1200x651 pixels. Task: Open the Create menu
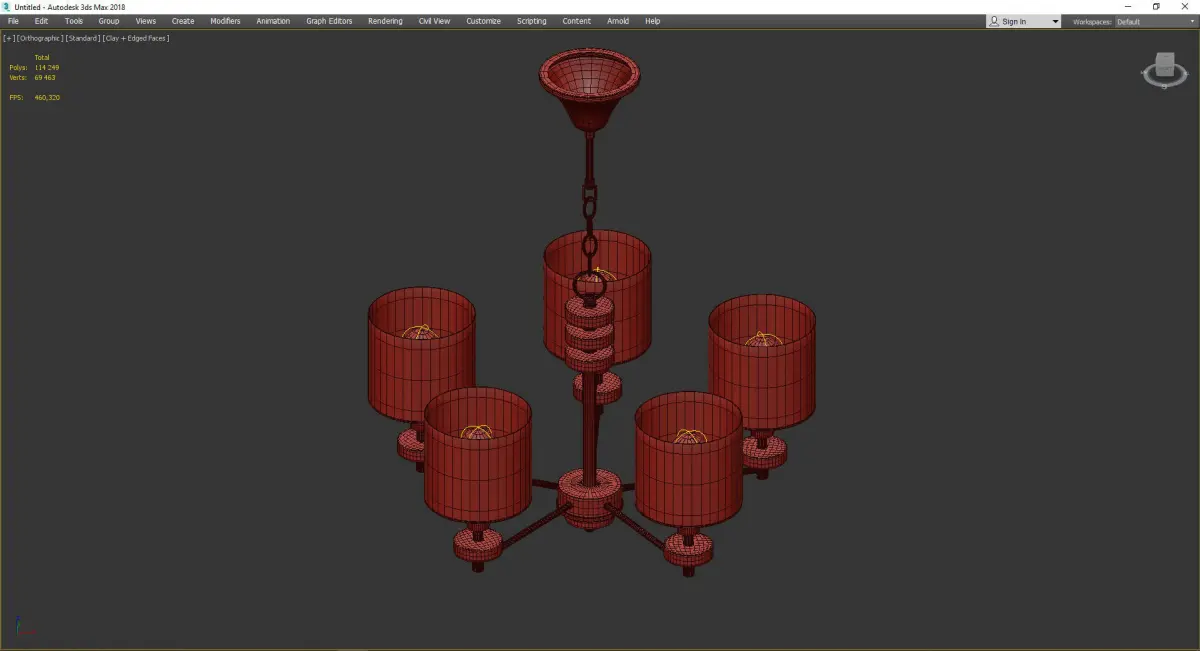coord(183,21)
